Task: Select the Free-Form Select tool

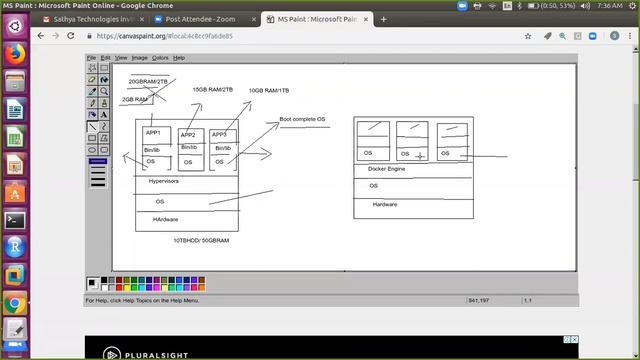Action: pos(92,68)
